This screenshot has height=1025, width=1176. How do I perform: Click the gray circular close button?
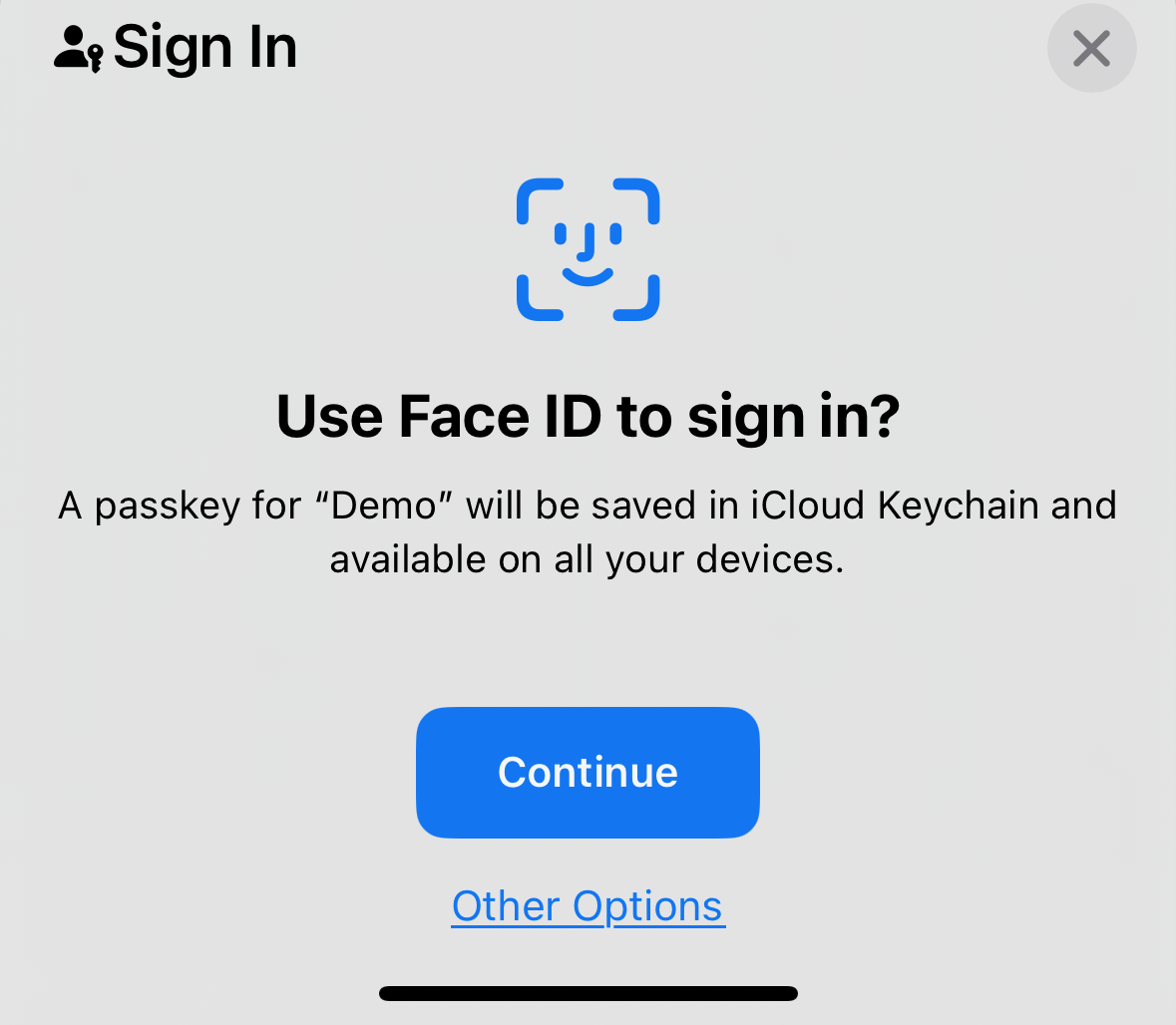click(1091, 48)
